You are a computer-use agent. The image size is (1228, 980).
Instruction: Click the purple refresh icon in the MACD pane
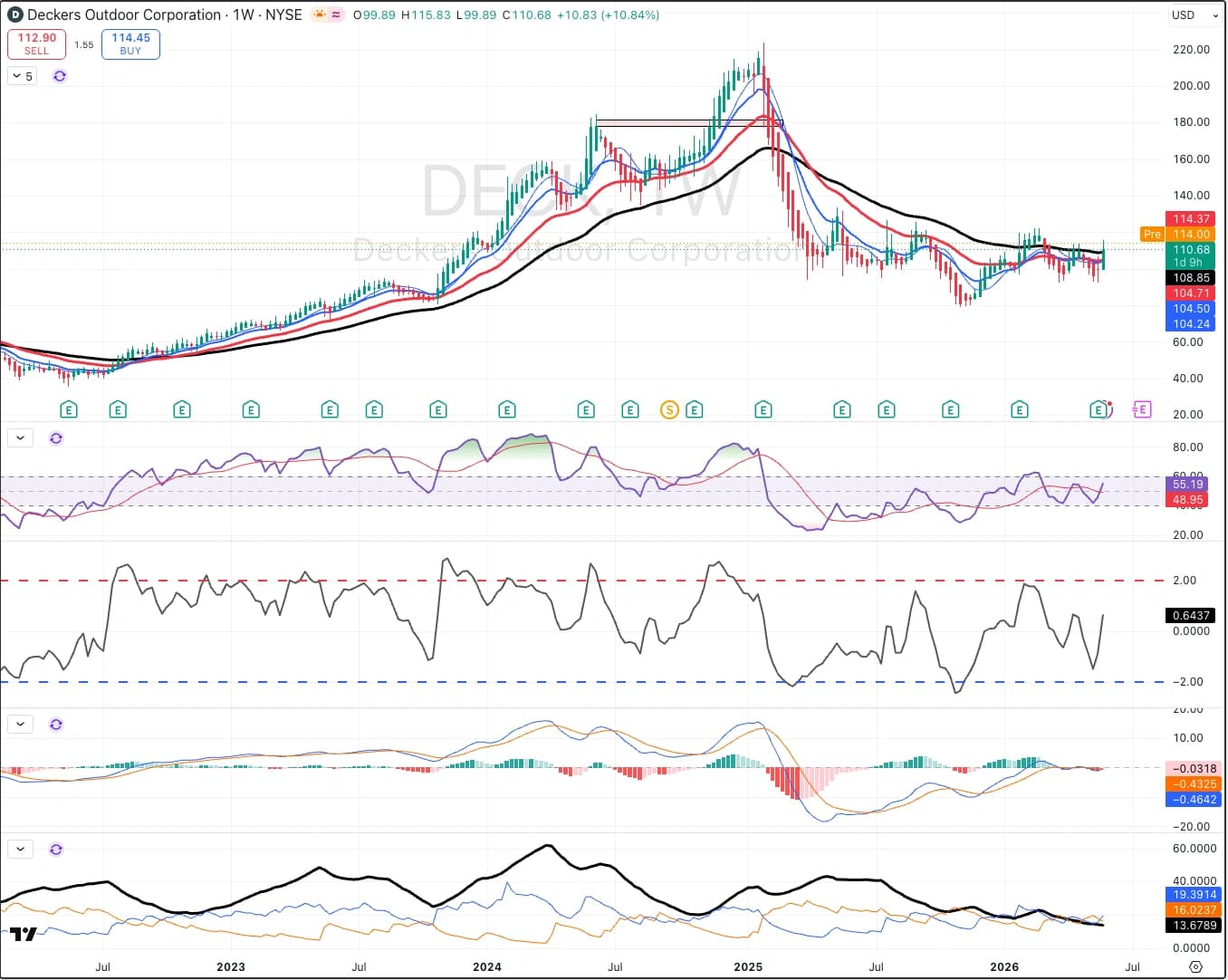pyautogui.click(x=56, y=725)
